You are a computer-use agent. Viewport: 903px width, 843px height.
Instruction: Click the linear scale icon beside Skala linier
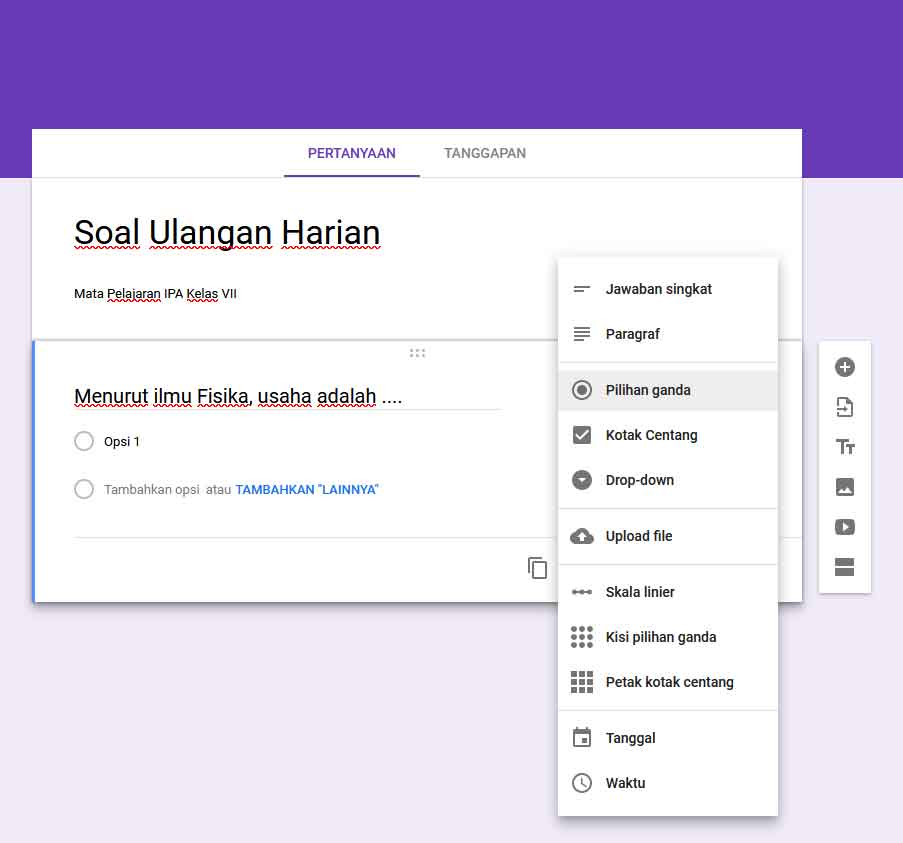582,592
